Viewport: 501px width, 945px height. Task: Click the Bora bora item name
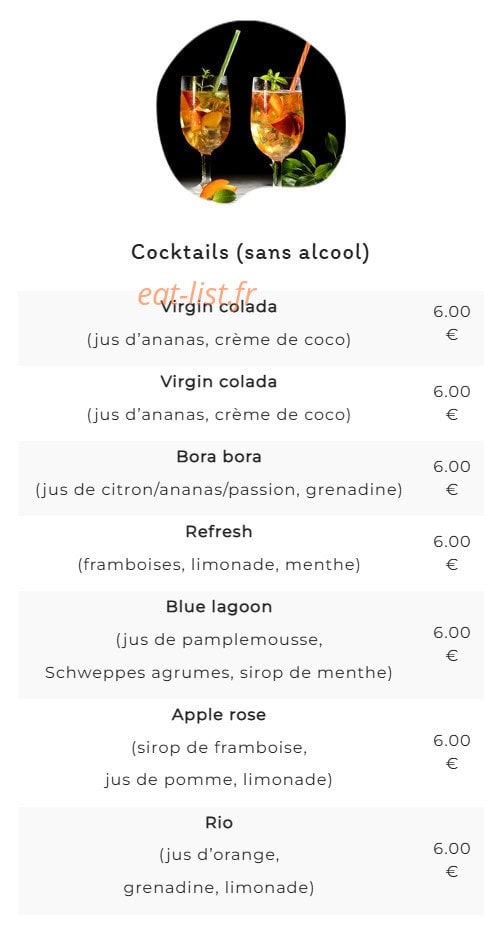(219, 457)
